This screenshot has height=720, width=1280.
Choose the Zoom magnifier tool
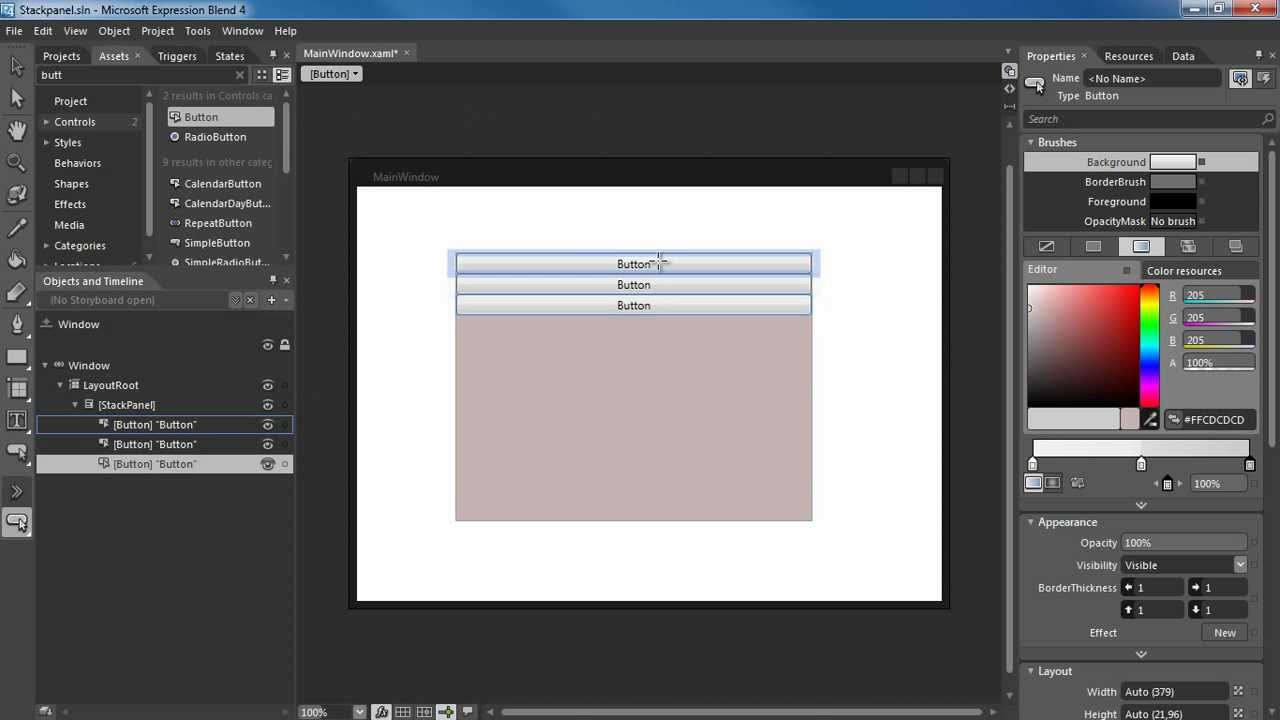pyautogui.click(x=16, y=162)
